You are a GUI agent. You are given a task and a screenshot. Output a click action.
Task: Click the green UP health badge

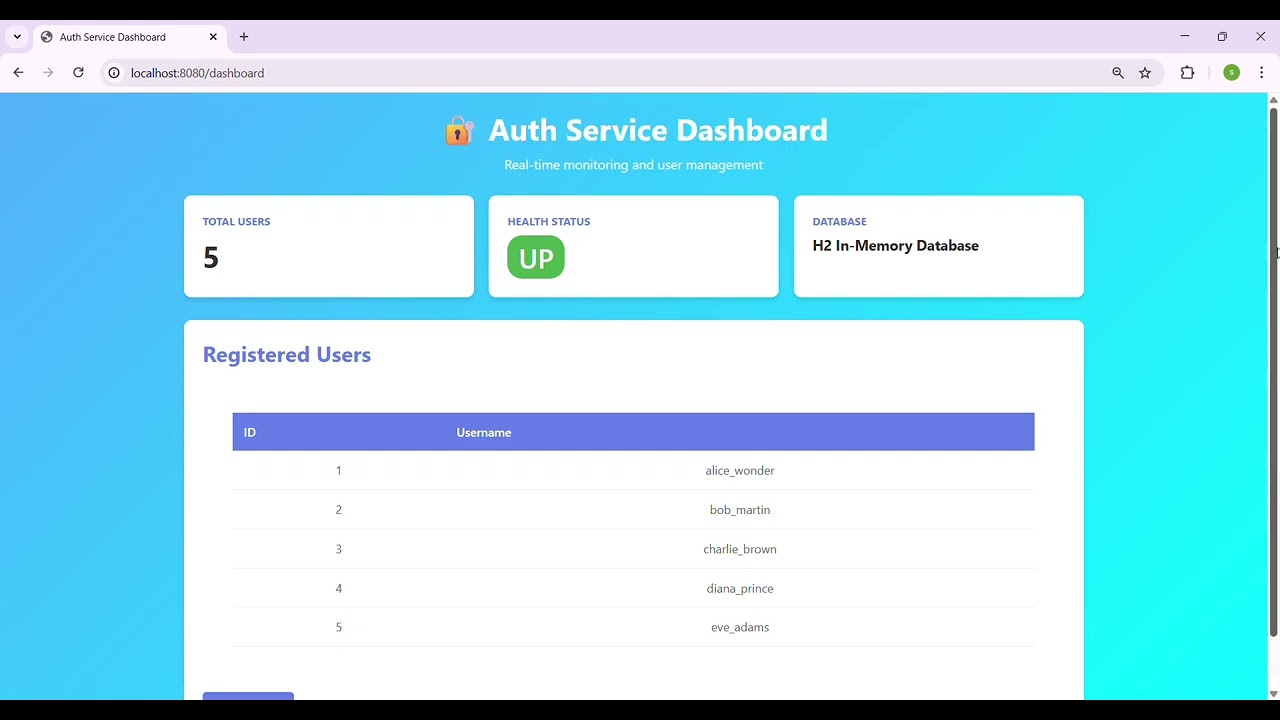pyautogui.click(x=536, y=258)
